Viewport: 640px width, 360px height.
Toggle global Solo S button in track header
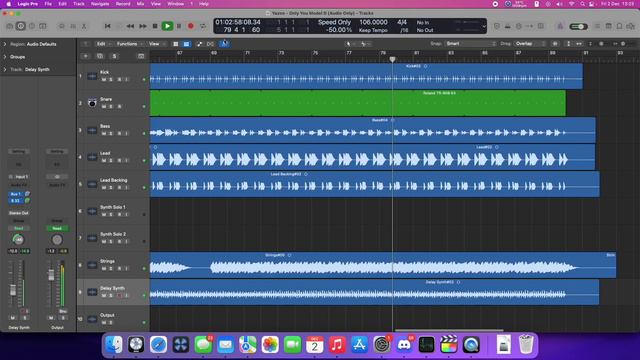(x=114, y=56)
